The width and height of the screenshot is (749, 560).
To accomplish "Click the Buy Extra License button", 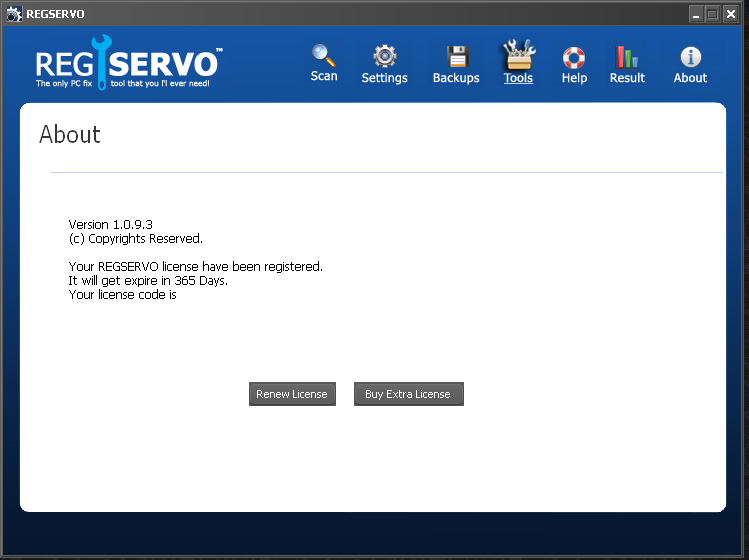I will 409,394.
